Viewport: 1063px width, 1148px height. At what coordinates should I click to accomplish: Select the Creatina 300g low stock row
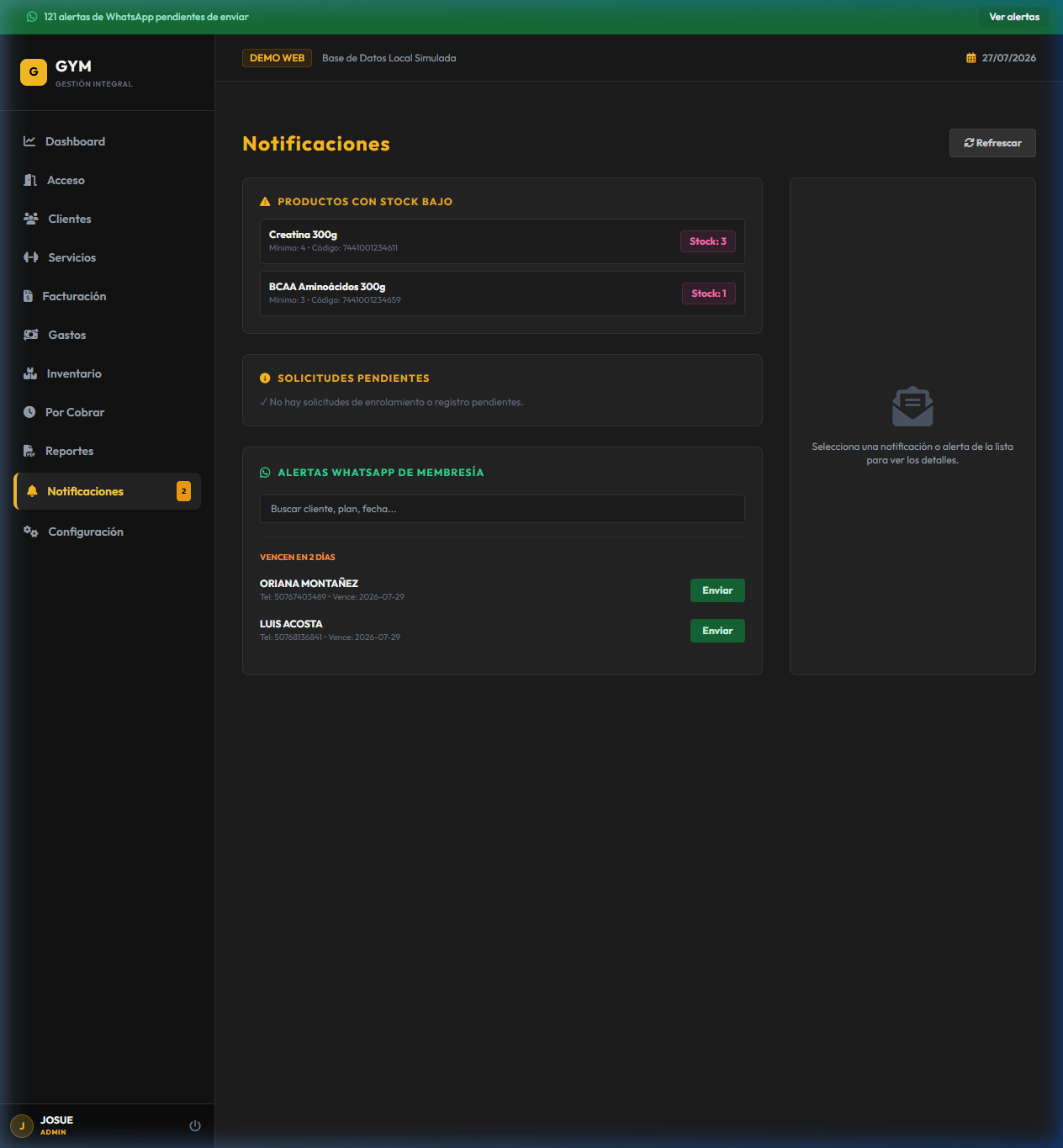click(502, 241)
